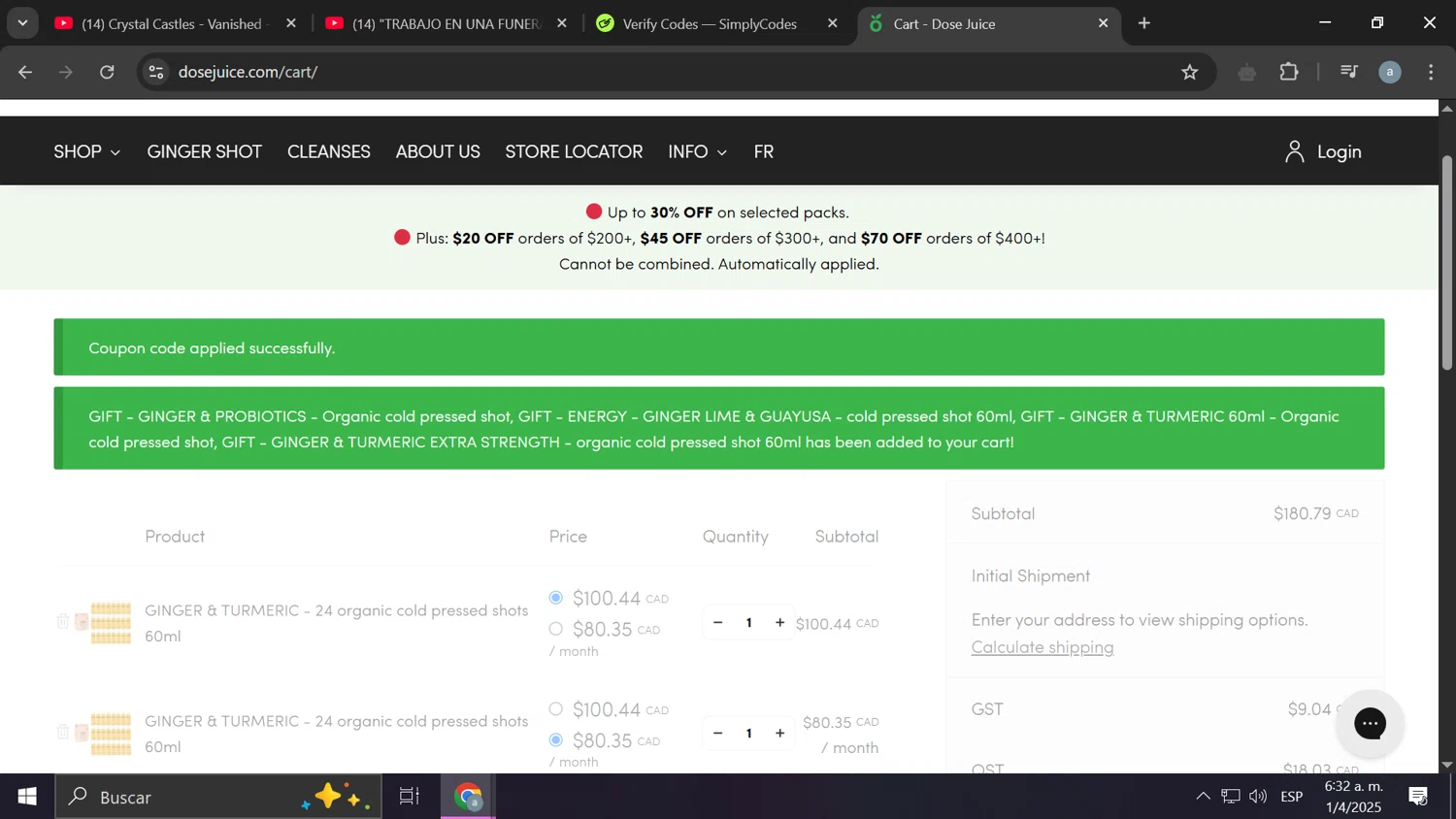Close the Verify Codes SimplyCodes tab

click(832, 23)
